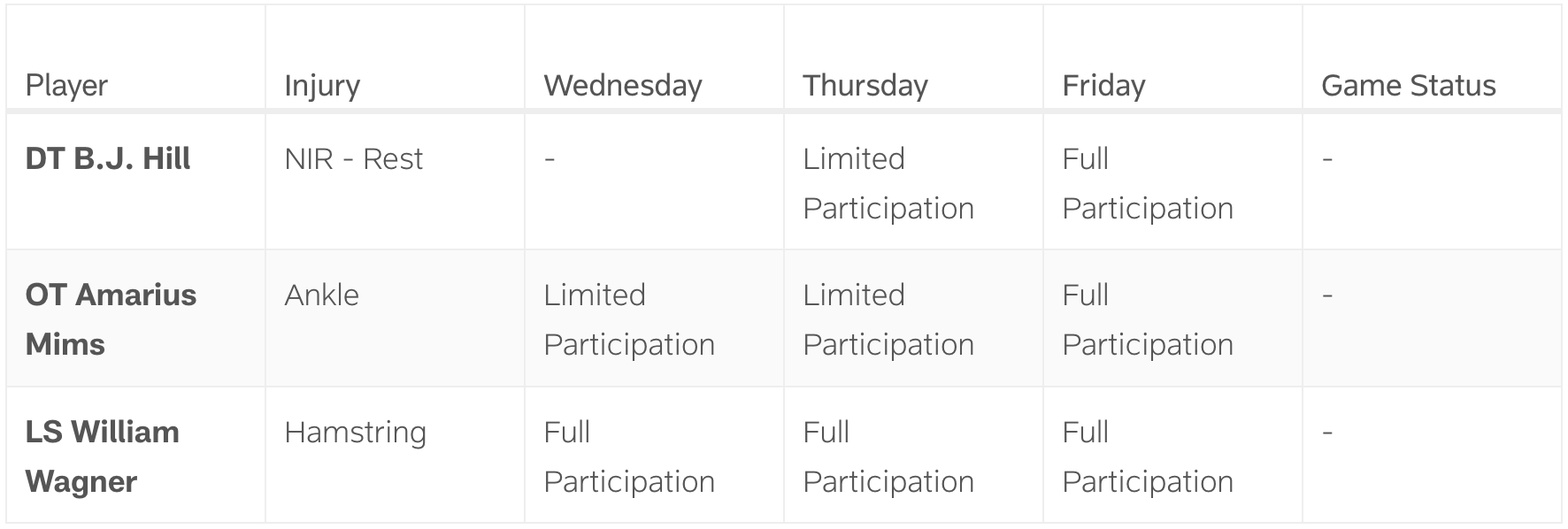
Task: Click the Friday column header
Action: [1103, 86]
